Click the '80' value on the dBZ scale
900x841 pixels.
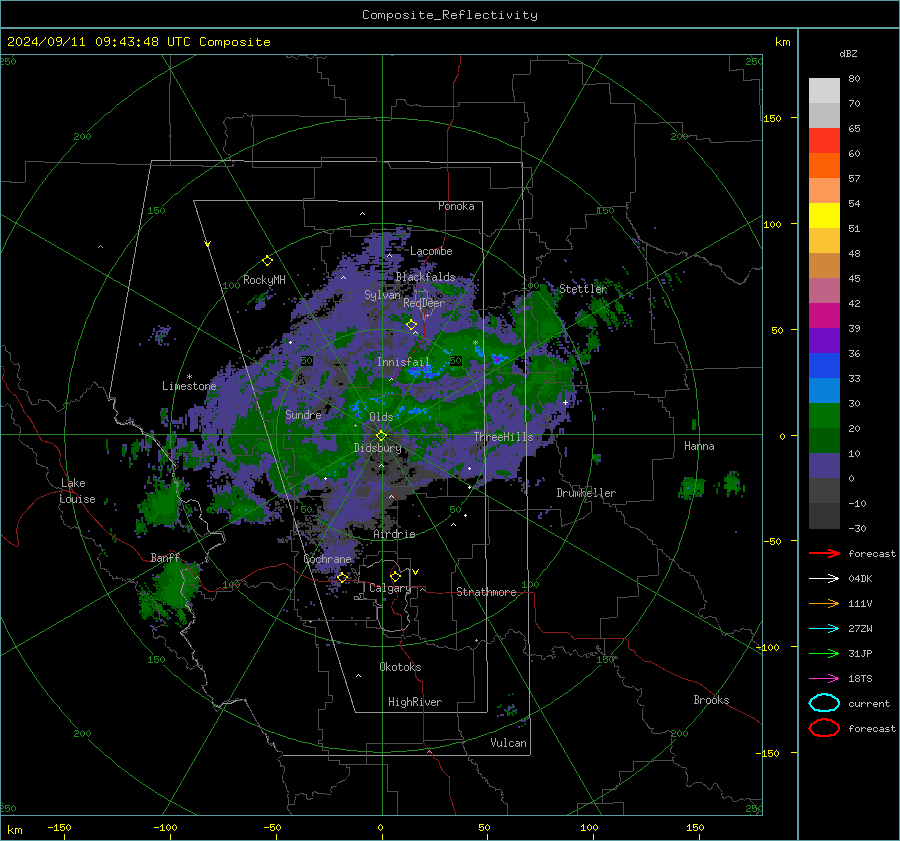point(854,79)
